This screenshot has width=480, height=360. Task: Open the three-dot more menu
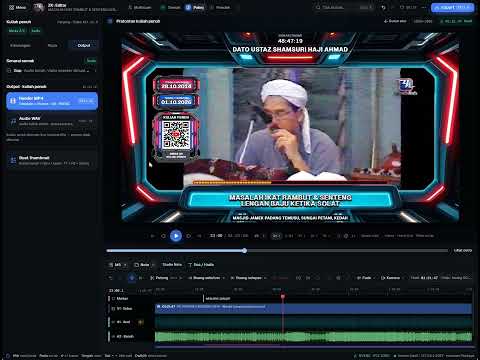pyautogui.click(x=424, y=7)
